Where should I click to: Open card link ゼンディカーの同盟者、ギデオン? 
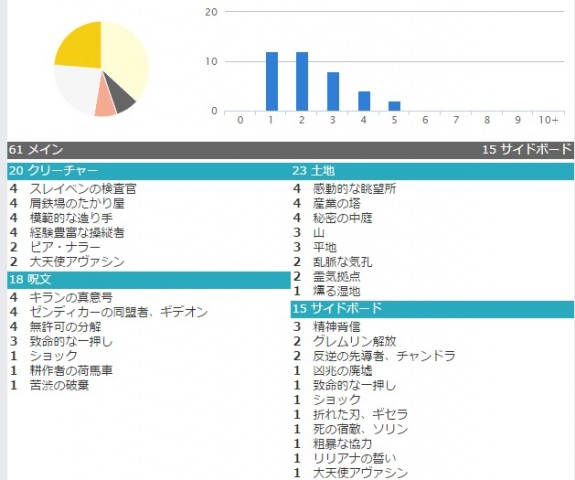tap(118, 312)
